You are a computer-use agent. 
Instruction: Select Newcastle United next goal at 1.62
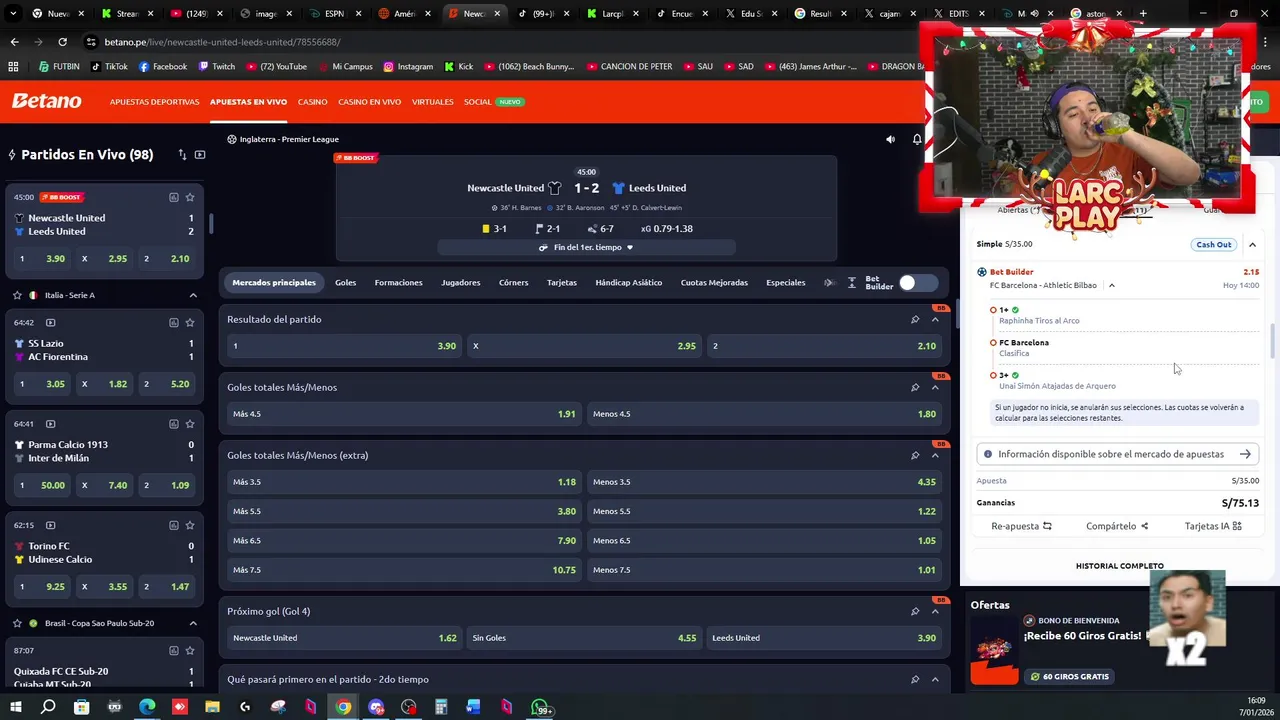[x=345, y=638]
